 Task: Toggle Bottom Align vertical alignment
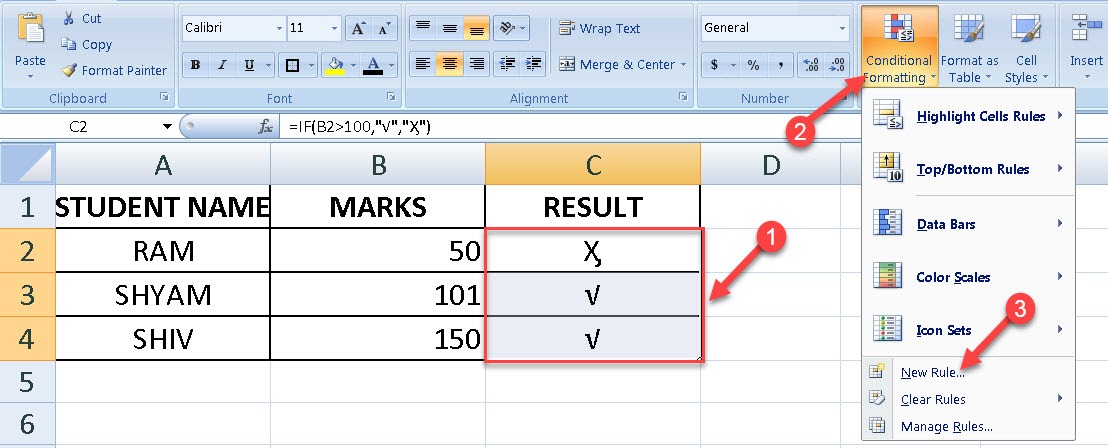click(x=477, y=28)
